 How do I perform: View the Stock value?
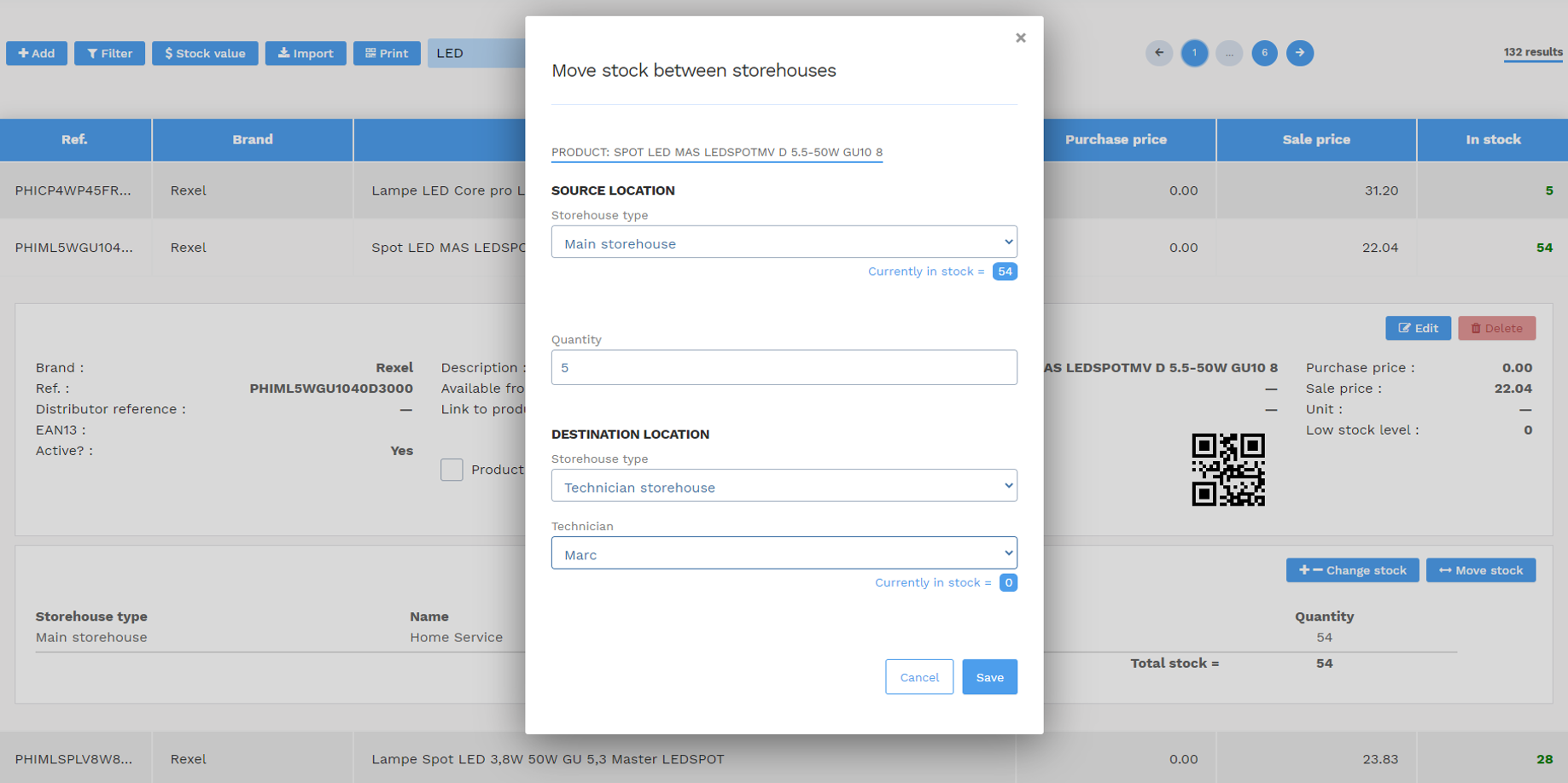[x=205, y=53]
